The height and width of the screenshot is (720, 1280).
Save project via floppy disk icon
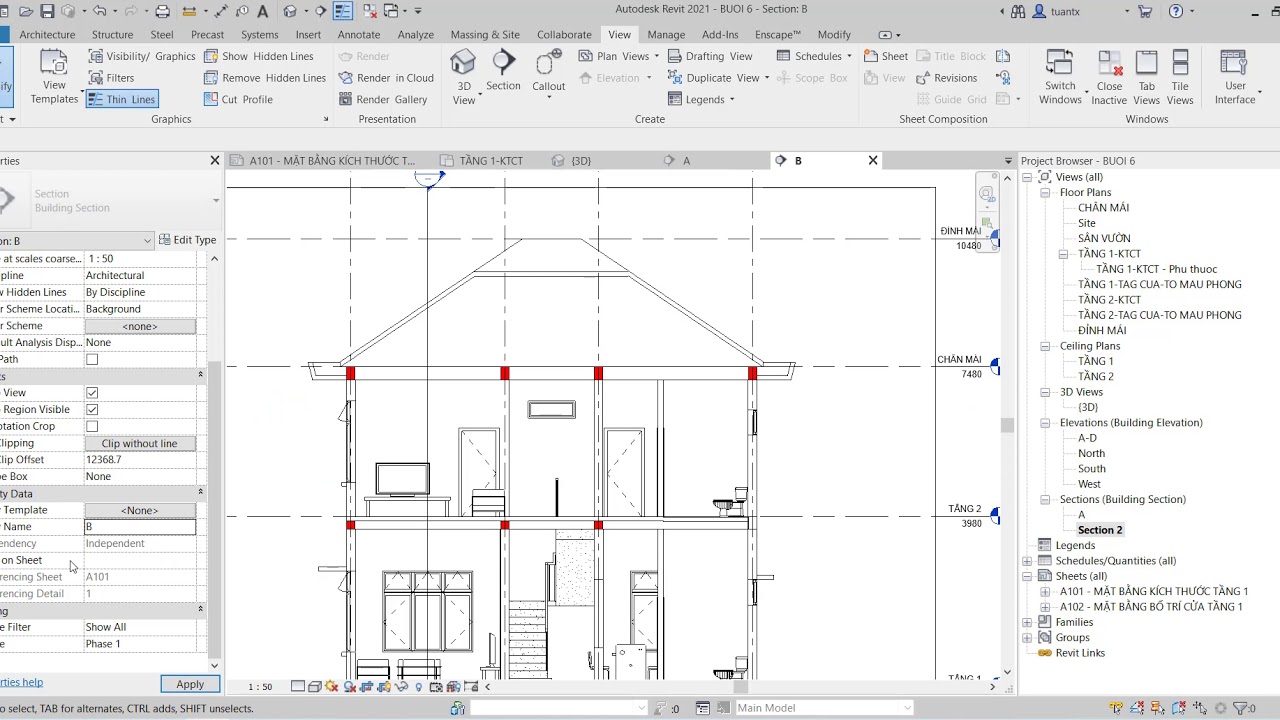47,11
